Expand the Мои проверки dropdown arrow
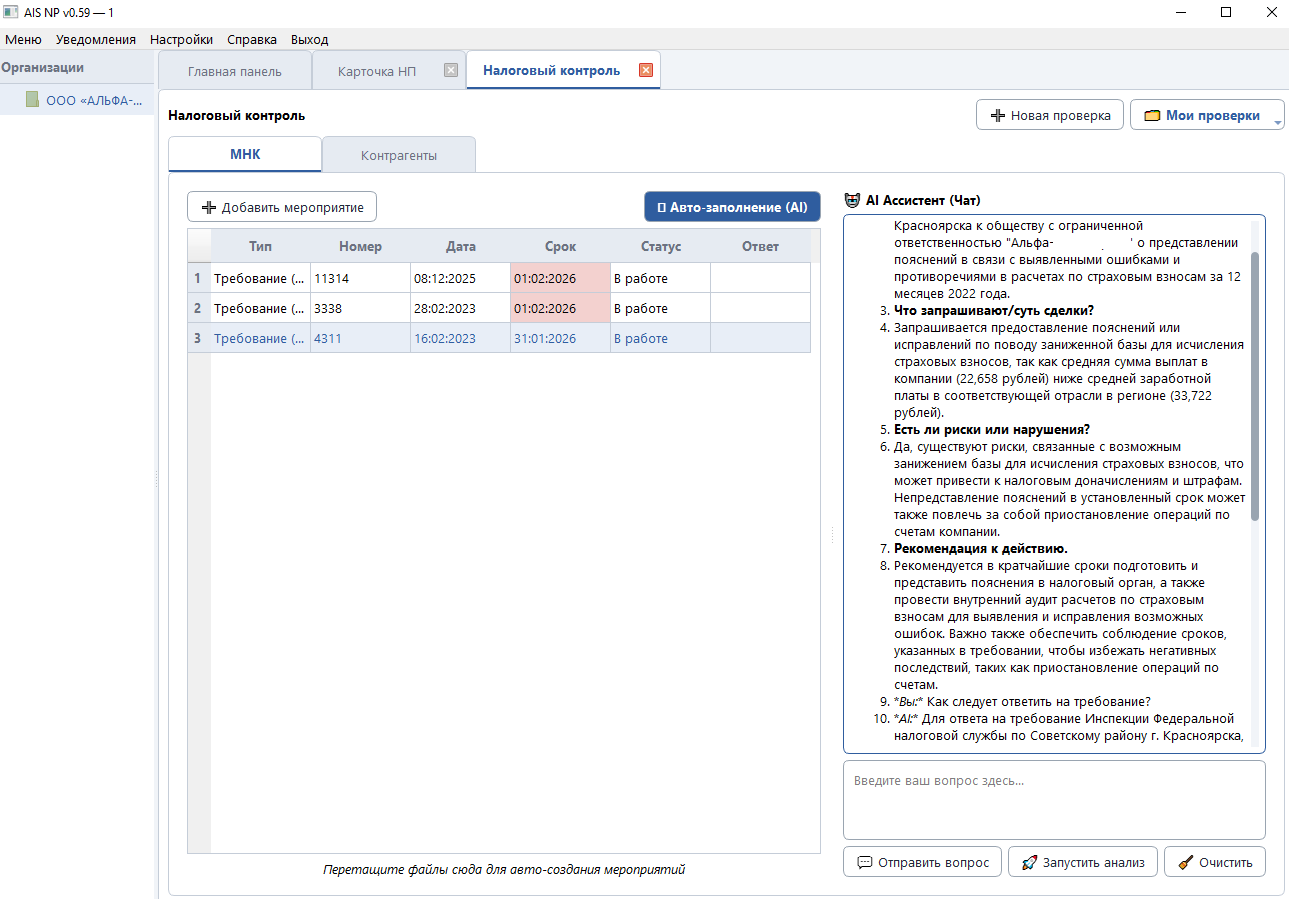Image resolution: width=1289 pixels, height=899 pixels. coord(1278,122)
